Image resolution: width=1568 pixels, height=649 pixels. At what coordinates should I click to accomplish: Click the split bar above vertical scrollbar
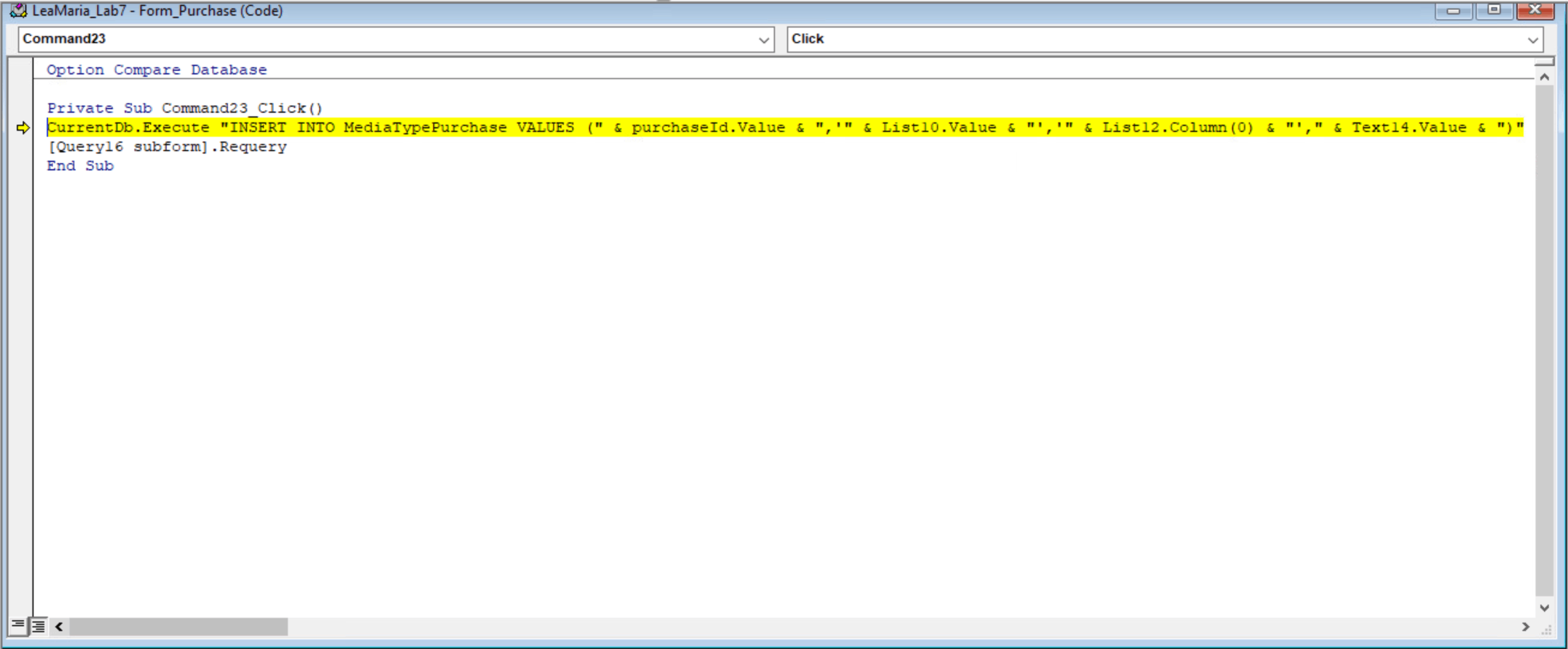(x=1543, y=62)
